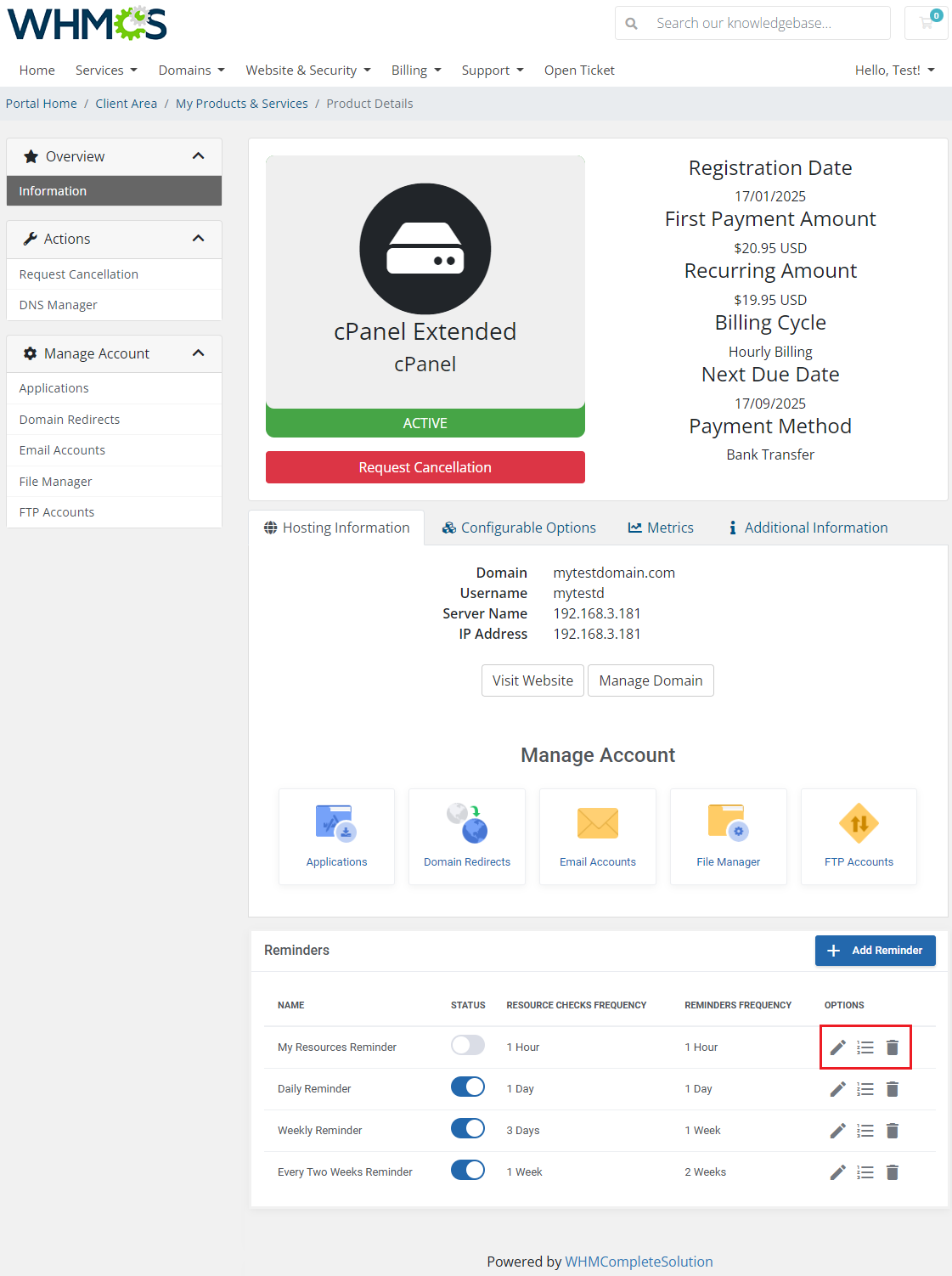
Task: Open Request Cancellation in Actions sidebar
Action: coord(114,274)
